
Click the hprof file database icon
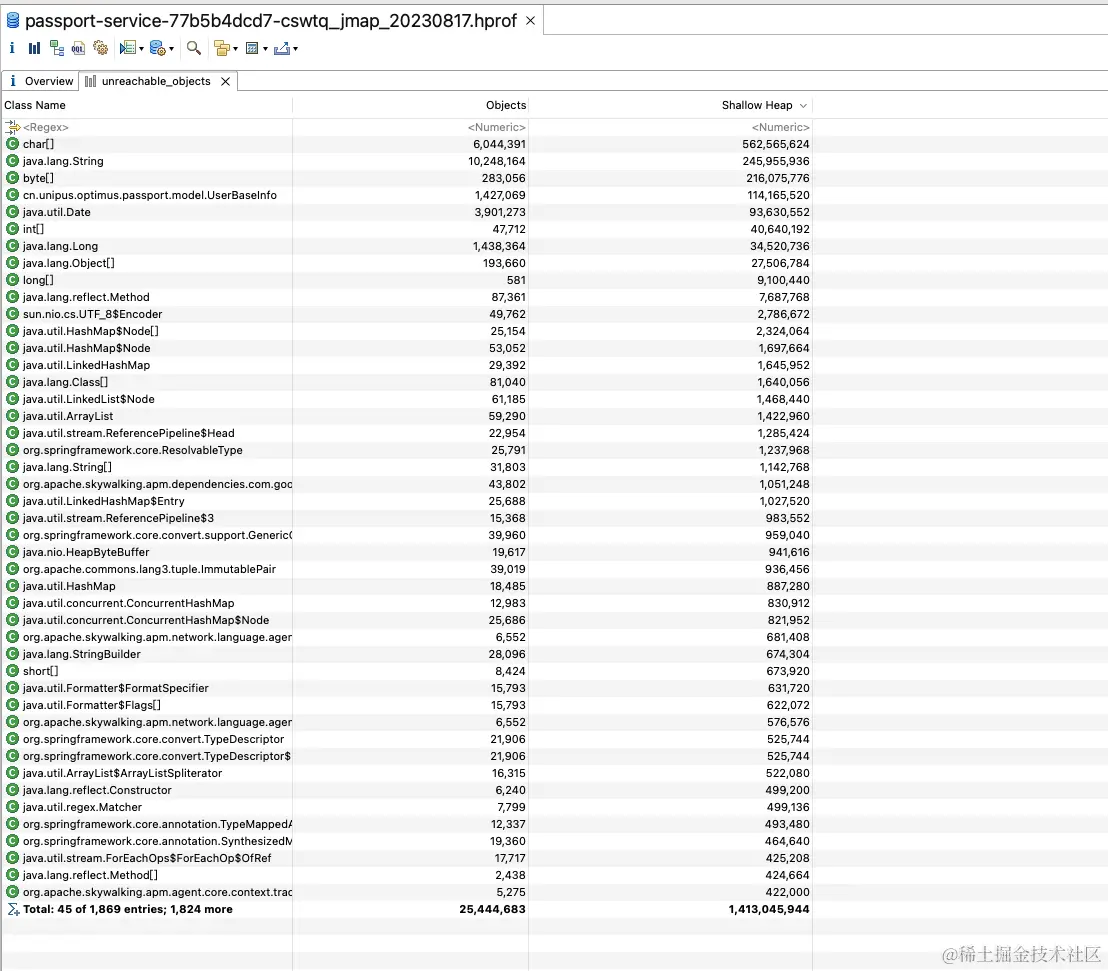click(x=13, y=20)
